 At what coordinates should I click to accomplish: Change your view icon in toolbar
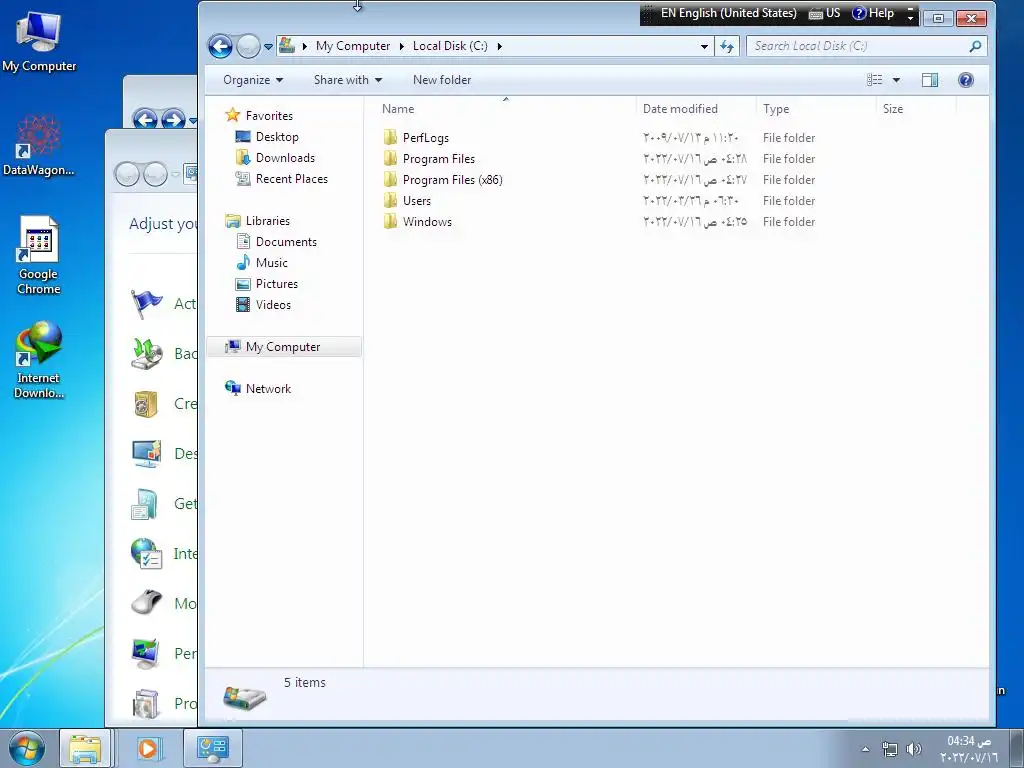(874, 80)
